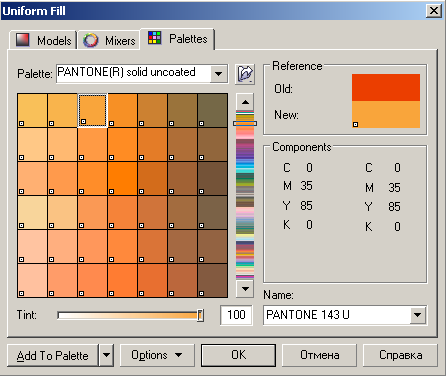Open the Add To Palette arrow menu
Screen dimensions: 446x376
point(106,355)
